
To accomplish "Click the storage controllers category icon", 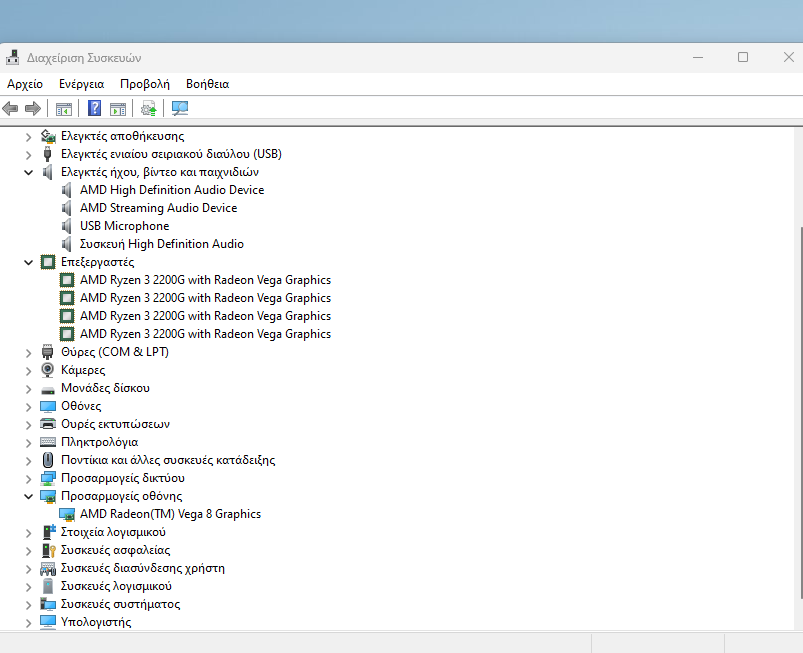I will pos(48,136).
